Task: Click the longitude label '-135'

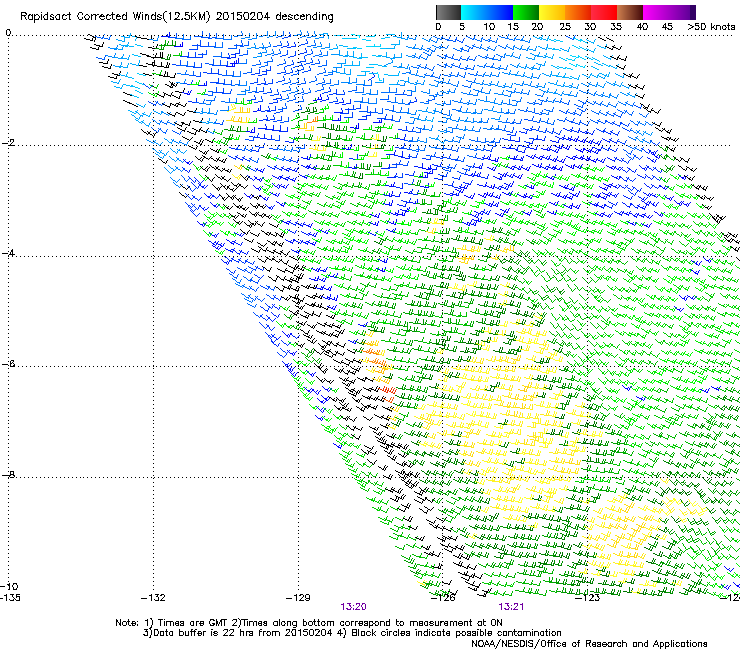Action: click(10, 598)
